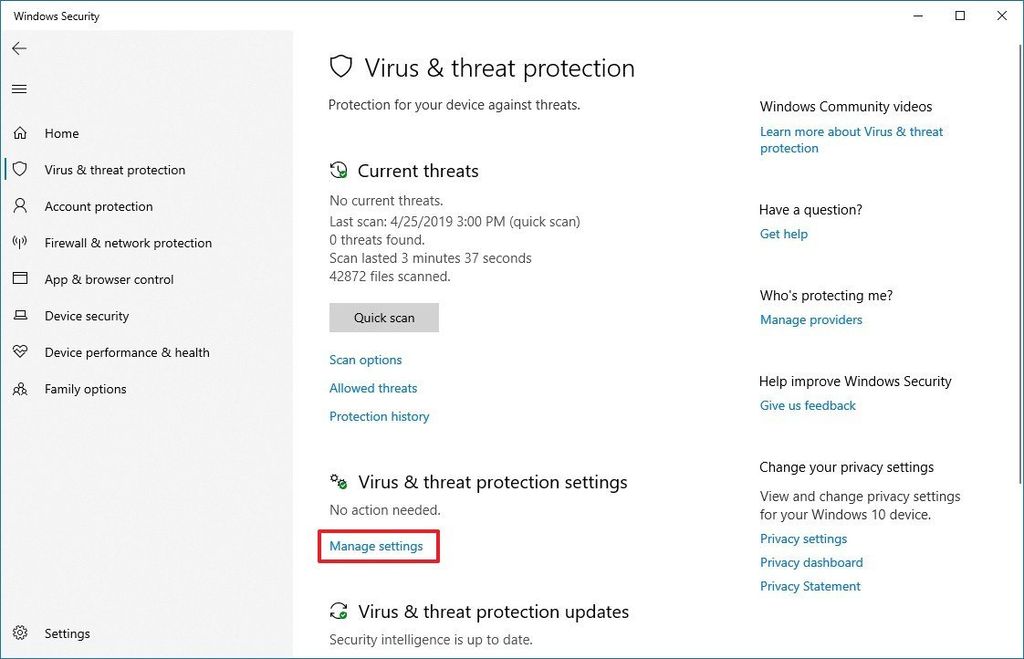
Task: Run a Quick scan
Action: coord(384,317)
